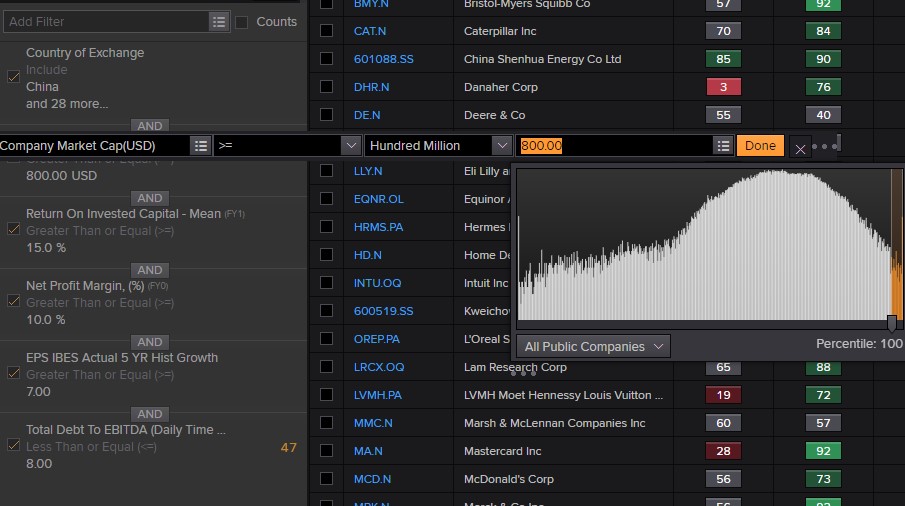
Task: Uncheck Country of Exchange filter
Action: (x=13, y=77)
